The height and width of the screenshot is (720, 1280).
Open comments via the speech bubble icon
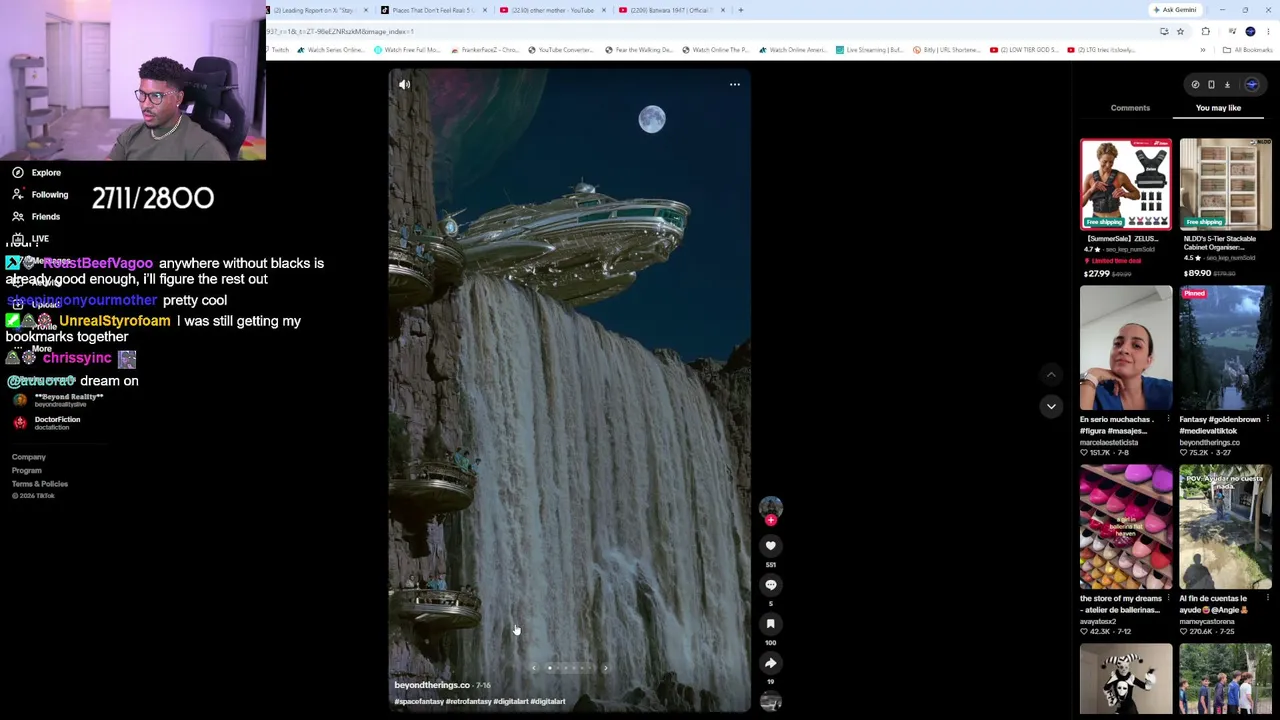[770, 585]
